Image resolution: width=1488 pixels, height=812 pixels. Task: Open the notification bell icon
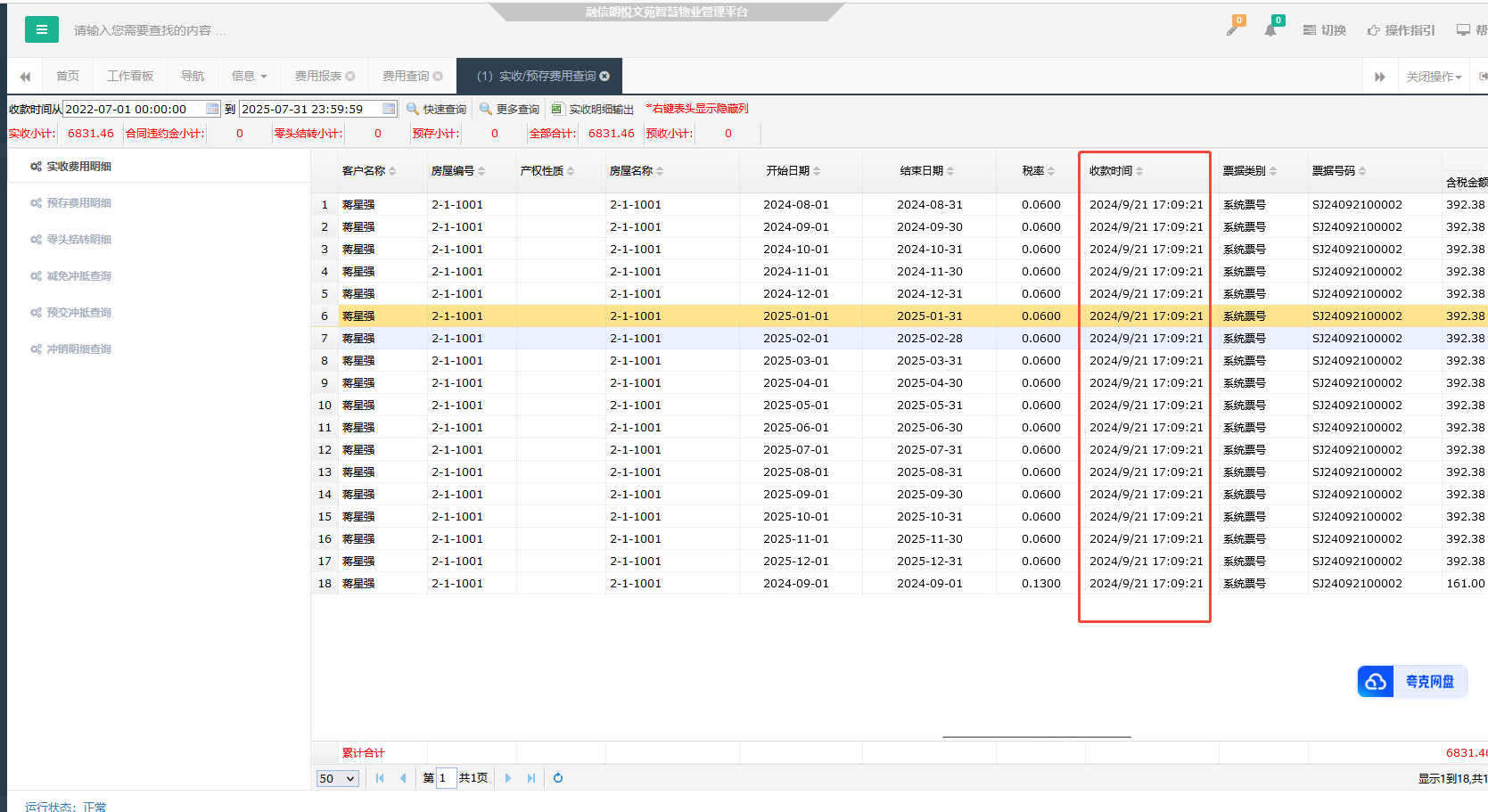pos(1270,30)
